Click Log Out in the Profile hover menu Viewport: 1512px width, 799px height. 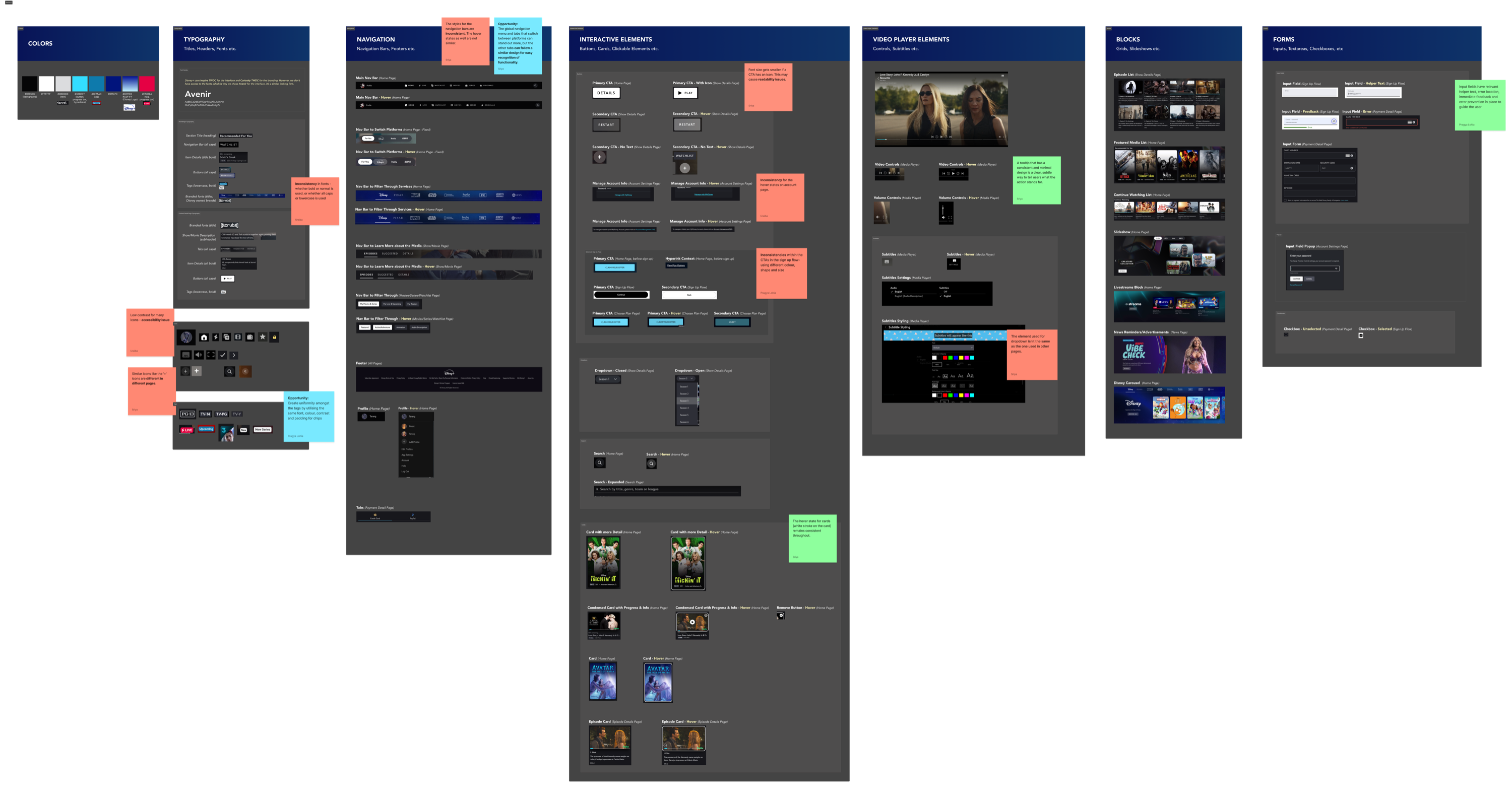(405, 472)
